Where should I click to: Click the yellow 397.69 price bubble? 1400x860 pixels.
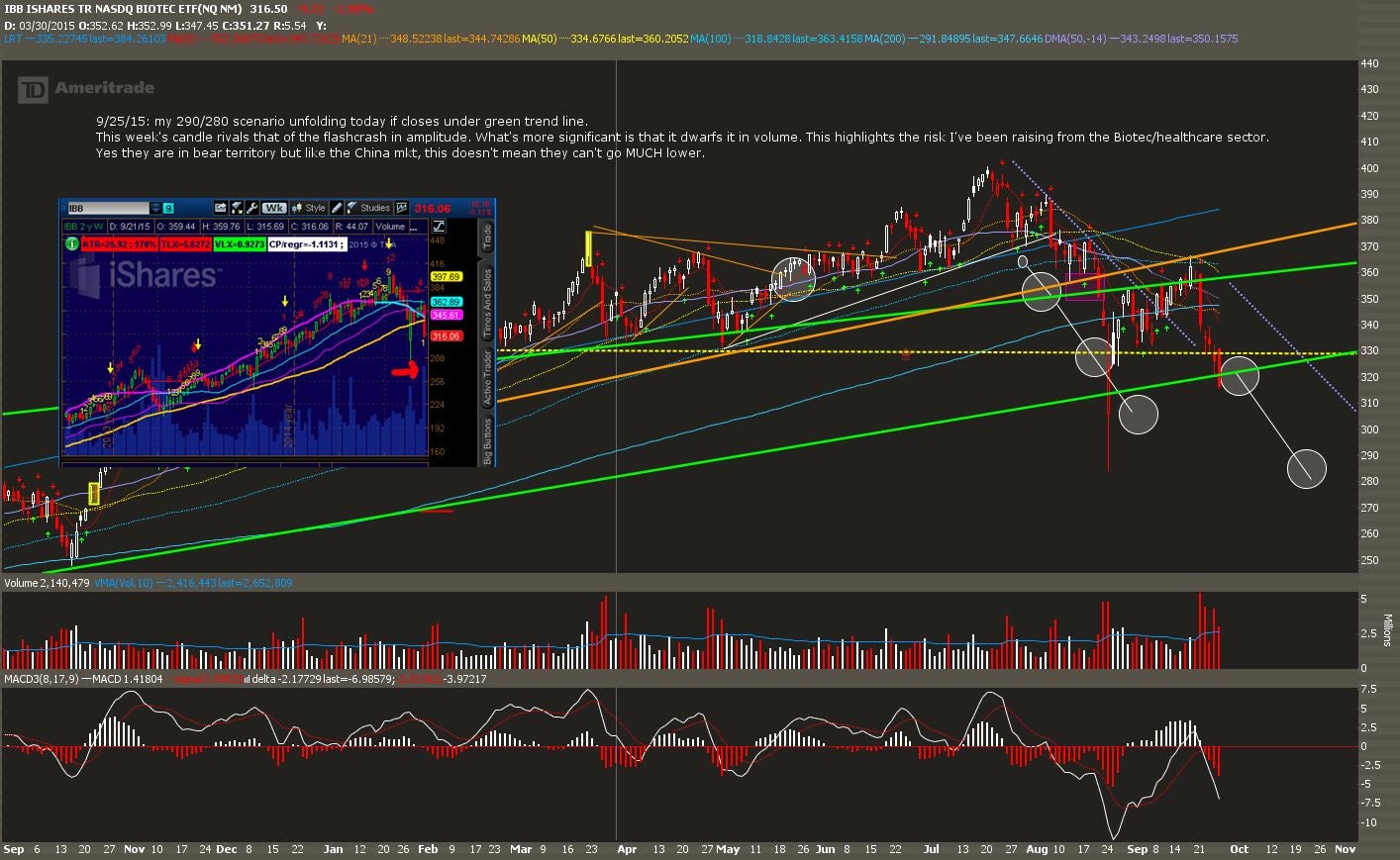pos(446,277)
